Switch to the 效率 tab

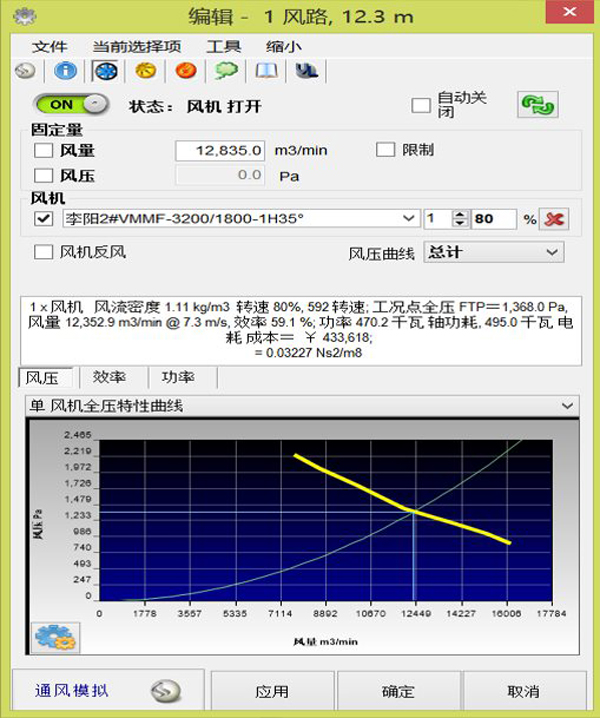coord(109,377)
